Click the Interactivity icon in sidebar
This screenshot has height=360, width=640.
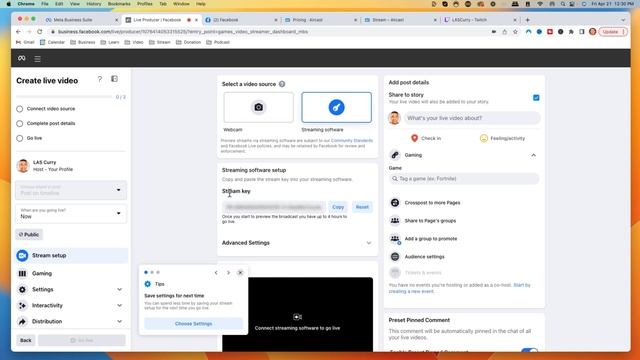click(x=22, y=305)
